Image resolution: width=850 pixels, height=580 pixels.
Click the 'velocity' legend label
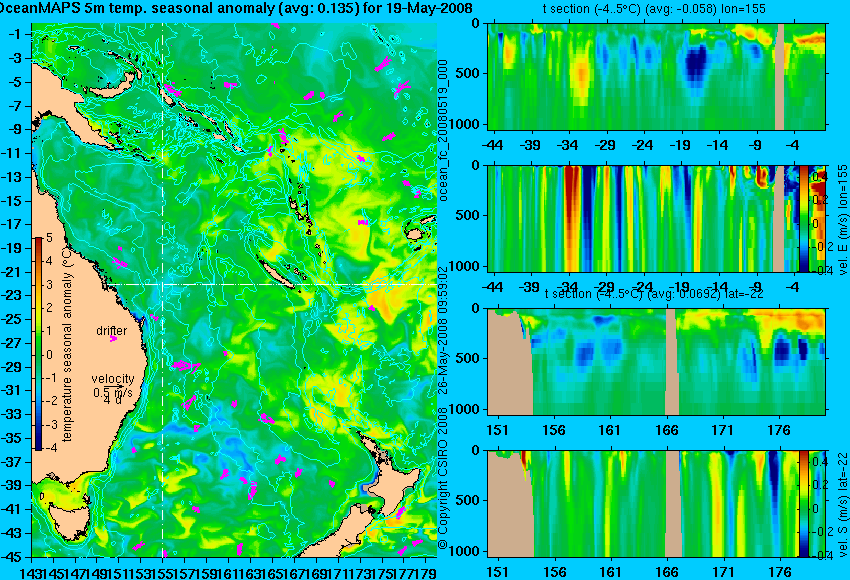point(113,378)
